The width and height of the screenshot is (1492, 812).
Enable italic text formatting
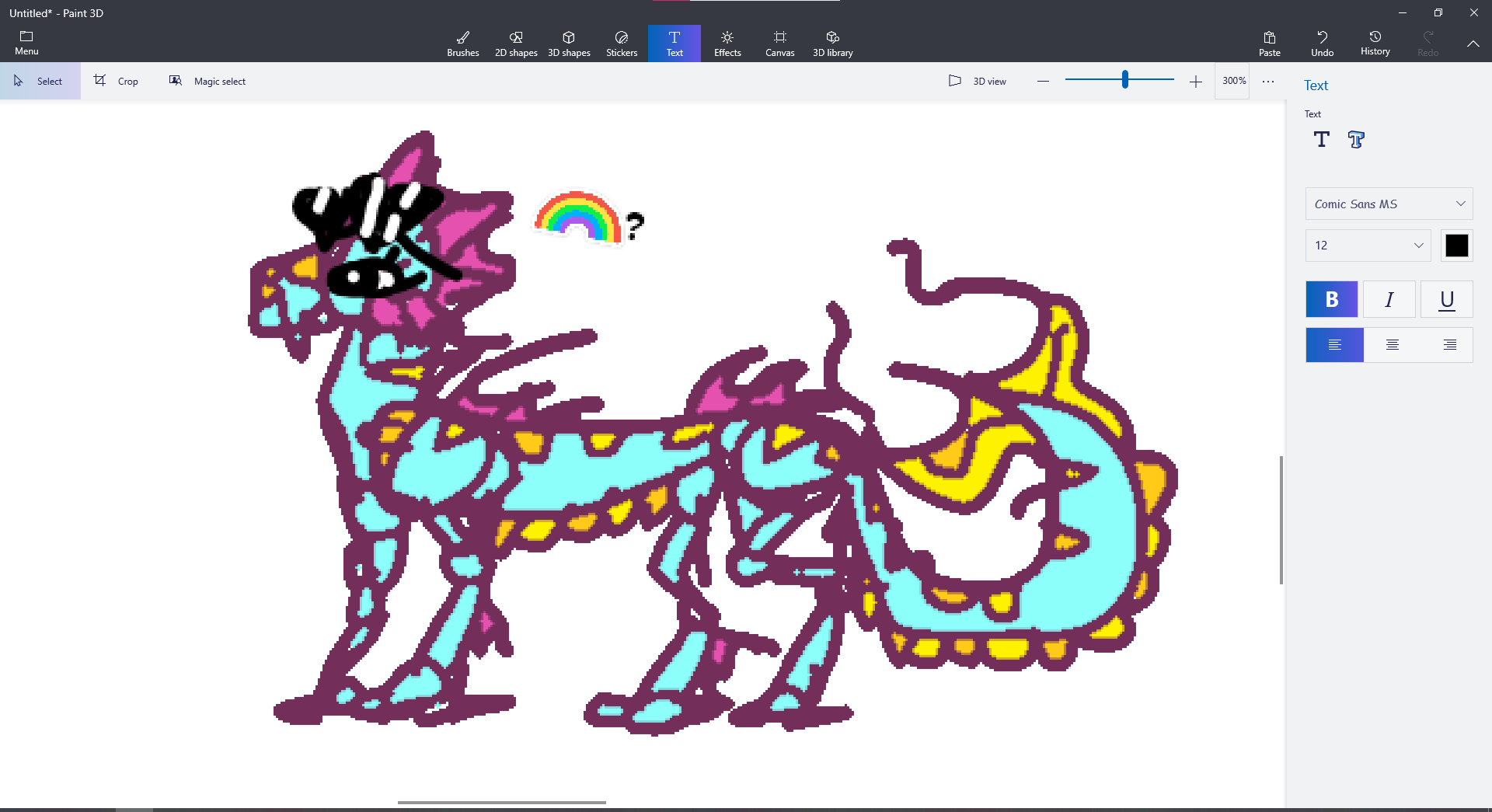coord(1389,299)
